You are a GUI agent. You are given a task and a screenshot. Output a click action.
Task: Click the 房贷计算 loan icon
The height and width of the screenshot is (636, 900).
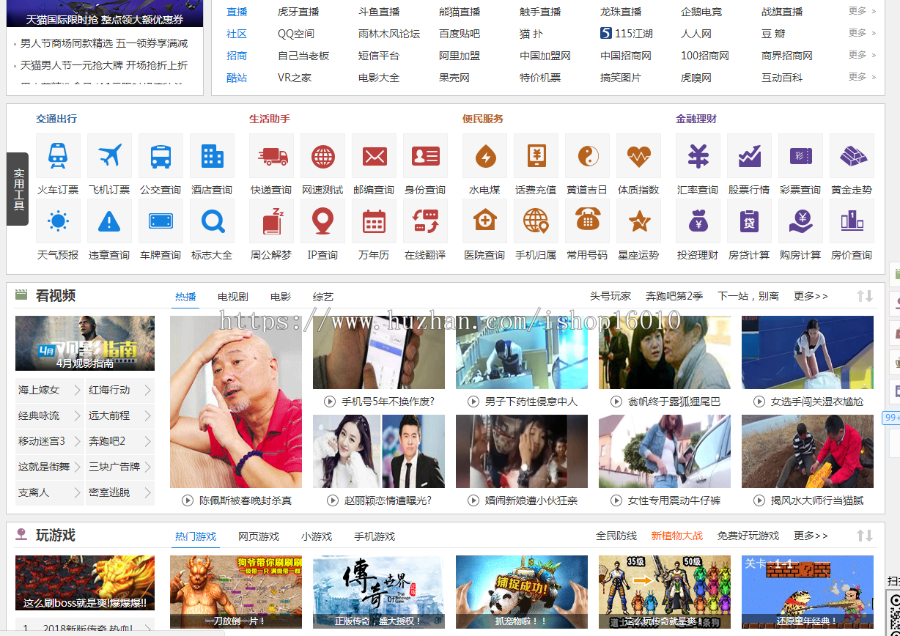(749, 221)
